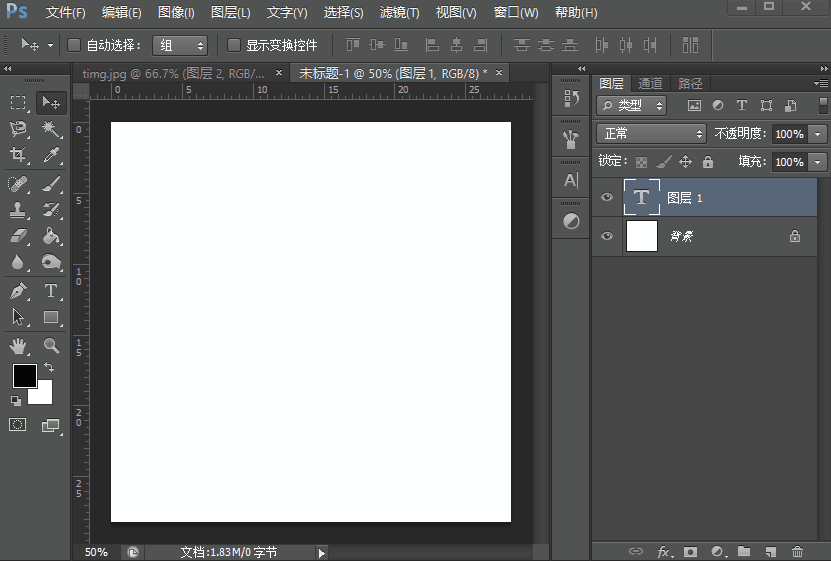Open the fill slider dropdown arrow
831x561 pixels.
coord(818,162)
